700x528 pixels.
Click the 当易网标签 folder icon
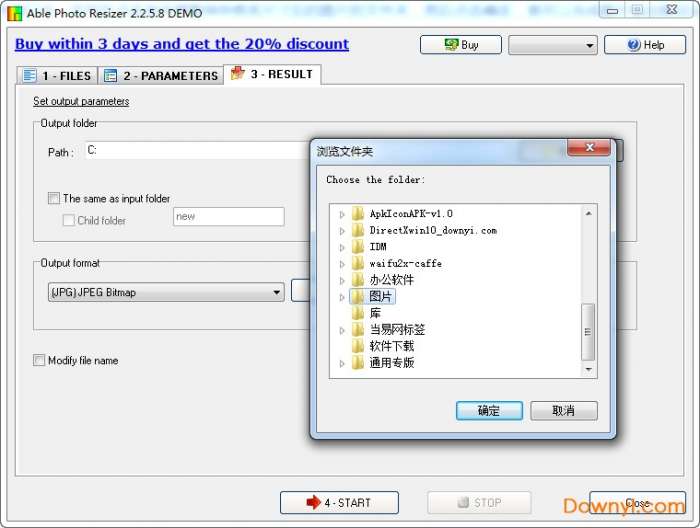pyautogui.click(x=358, y=329)
